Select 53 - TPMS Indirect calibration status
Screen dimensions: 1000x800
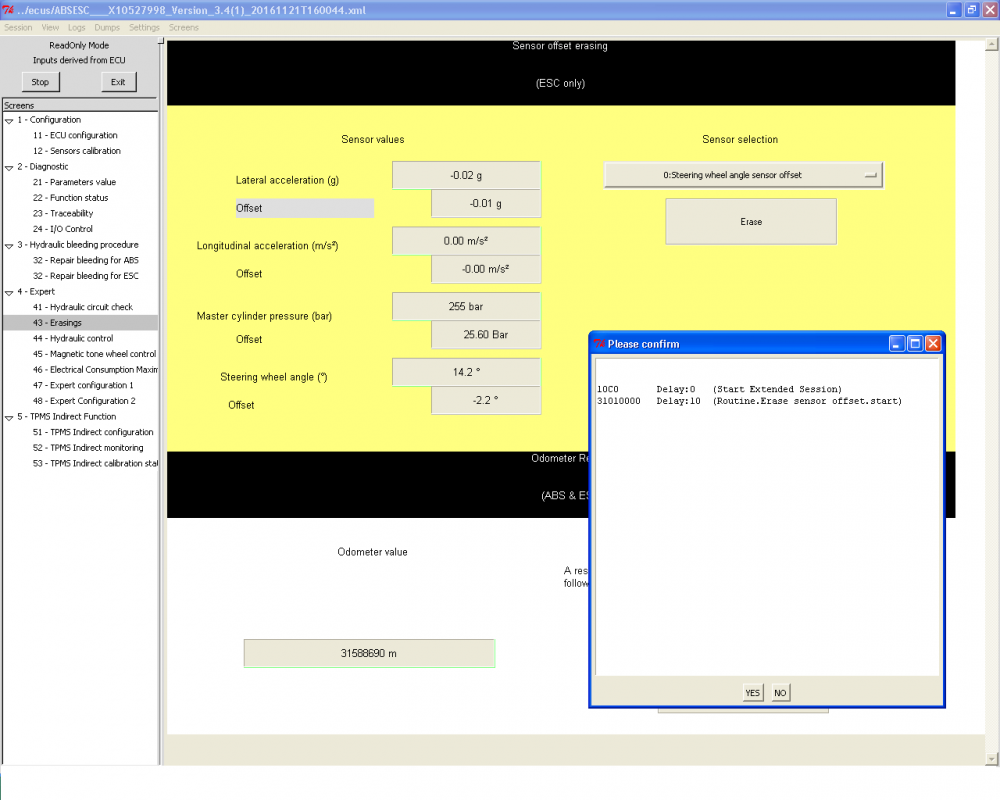94,464
